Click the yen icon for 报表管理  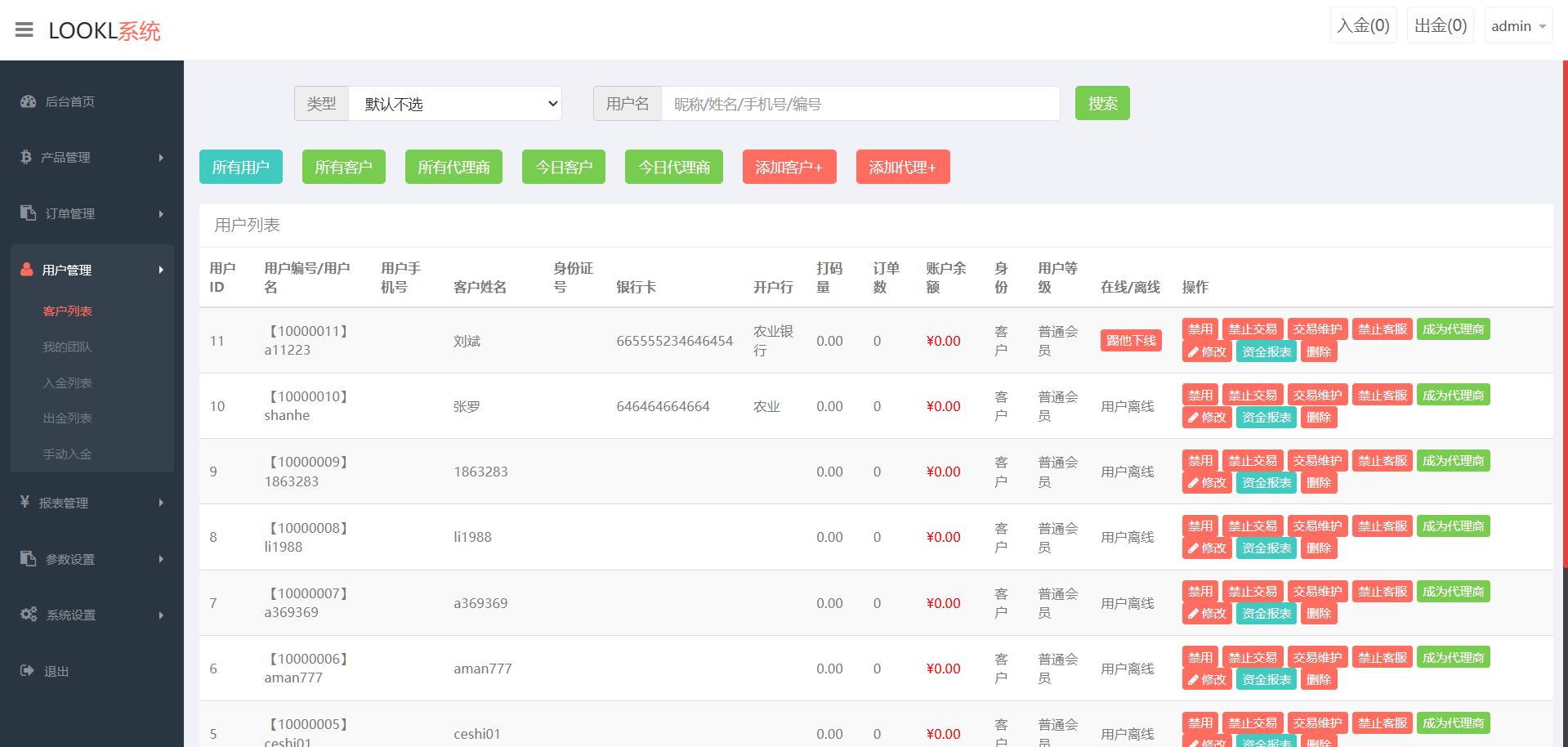point(25,502)
